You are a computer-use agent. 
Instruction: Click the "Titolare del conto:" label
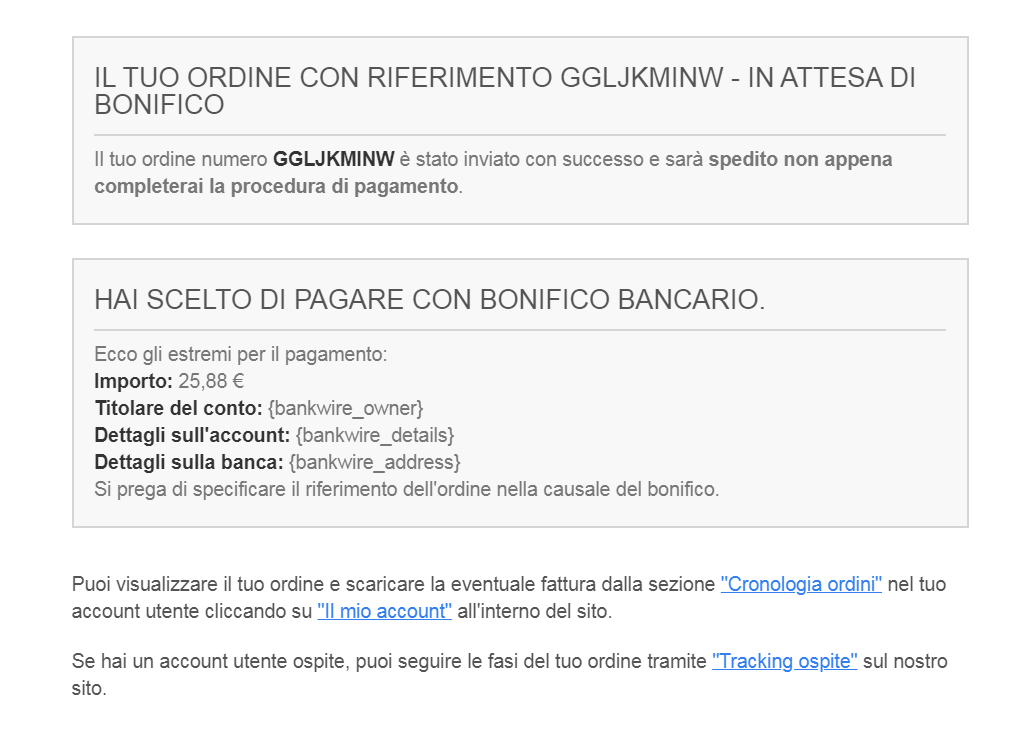[178, 408]
